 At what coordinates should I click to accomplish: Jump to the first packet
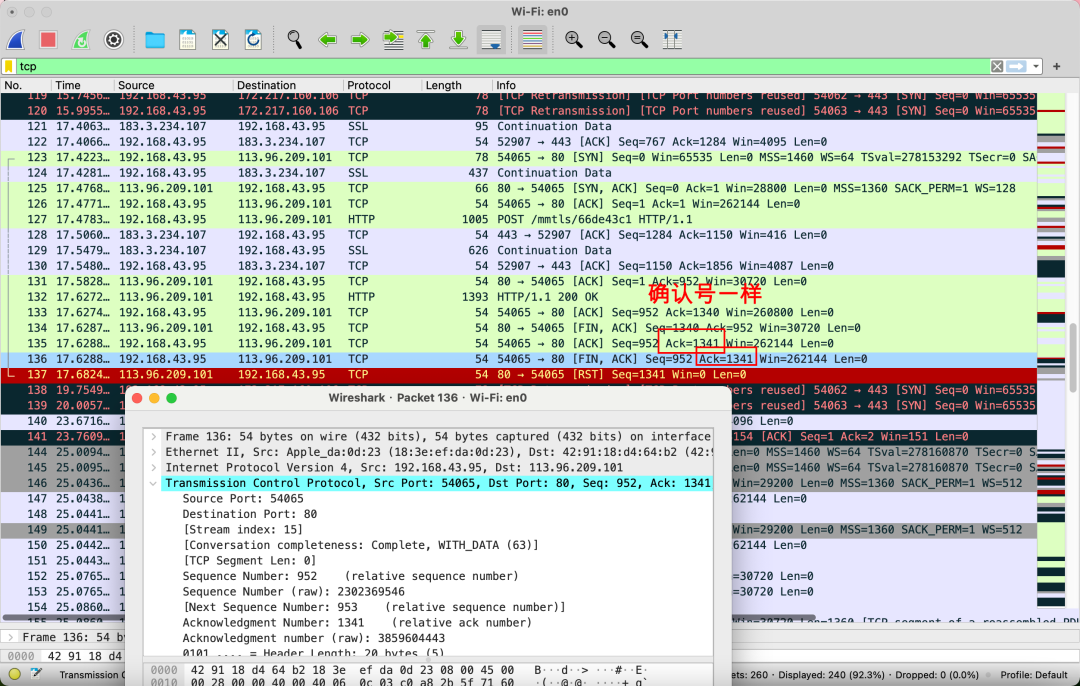point(426,40)
